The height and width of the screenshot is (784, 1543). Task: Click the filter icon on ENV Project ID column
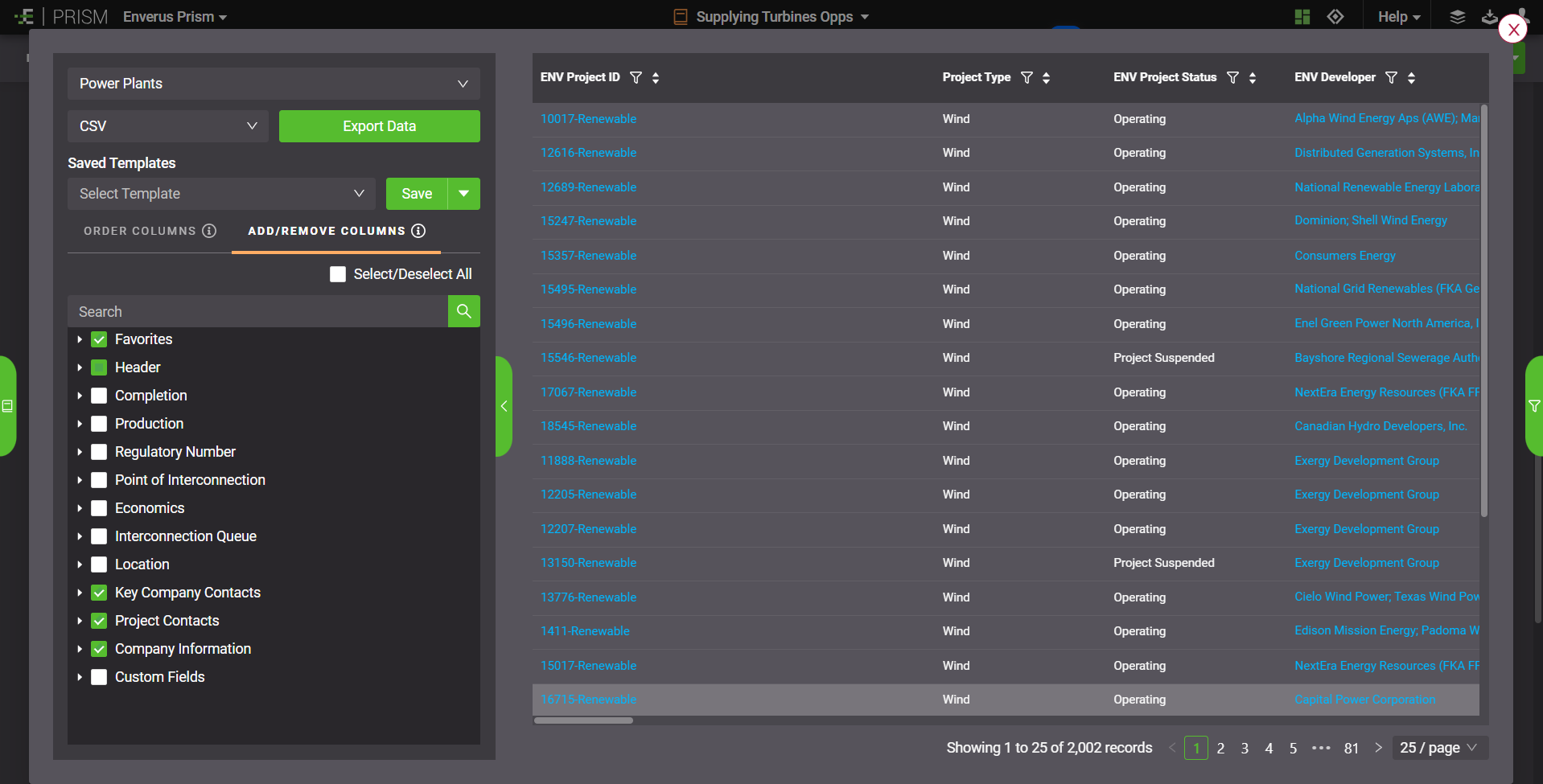[636, 77]
